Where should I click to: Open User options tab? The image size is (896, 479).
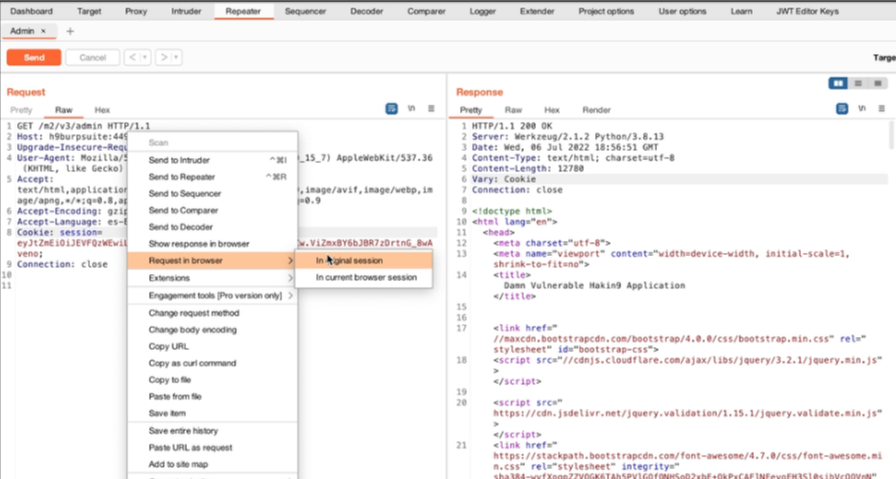pos(682,11)
